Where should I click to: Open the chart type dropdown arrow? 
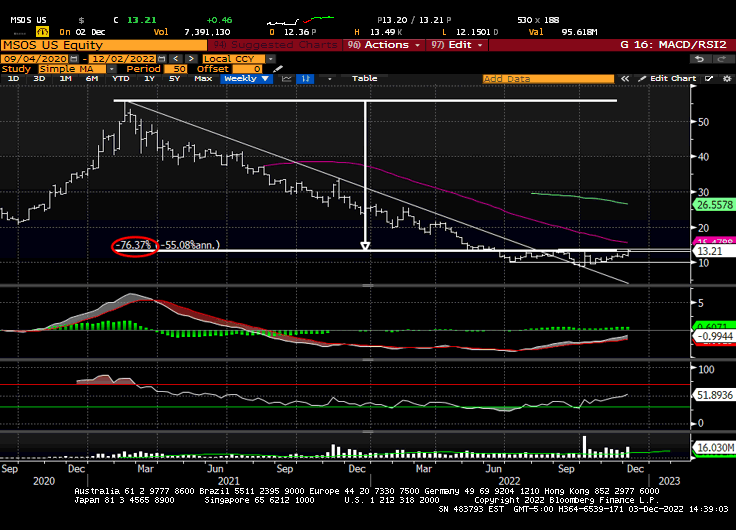330,79
